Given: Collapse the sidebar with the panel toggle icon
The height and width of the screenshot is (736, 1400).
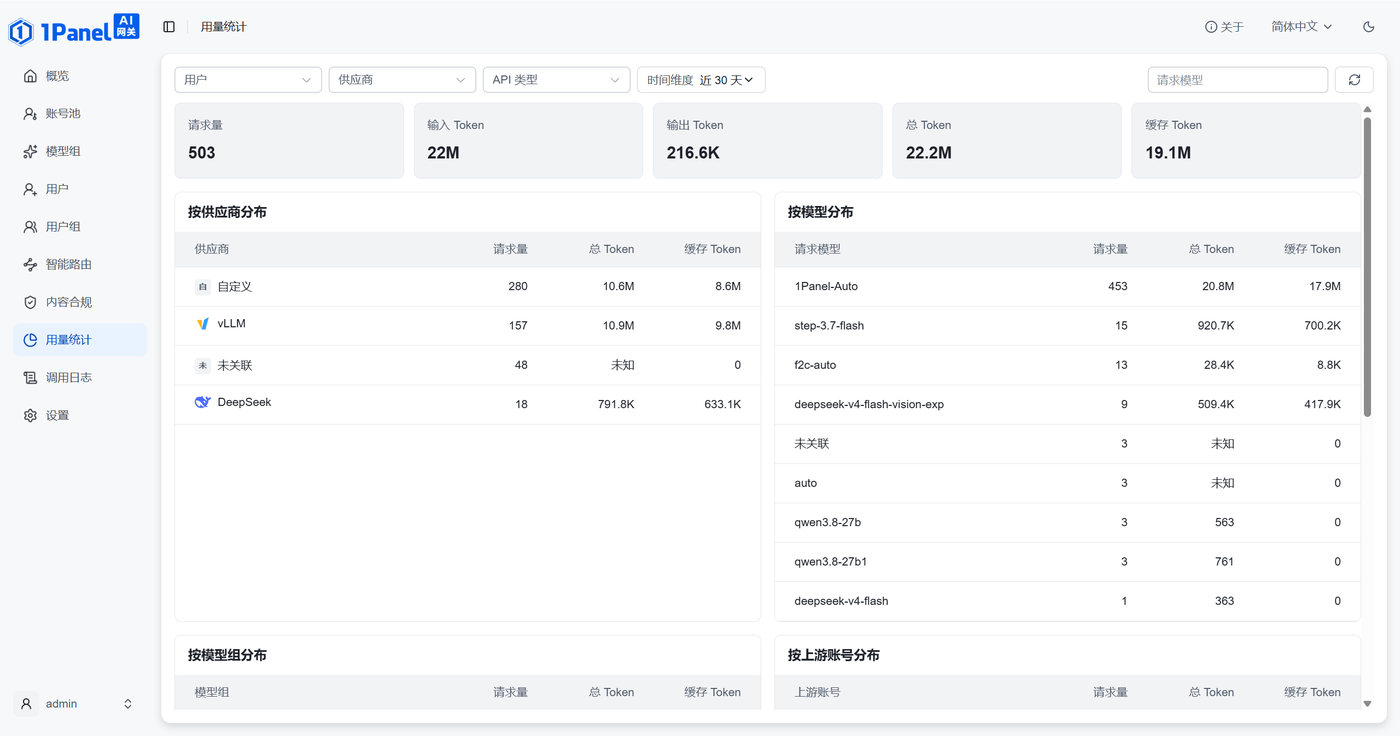Looking at the screenshot, I should tap(169, 27).
